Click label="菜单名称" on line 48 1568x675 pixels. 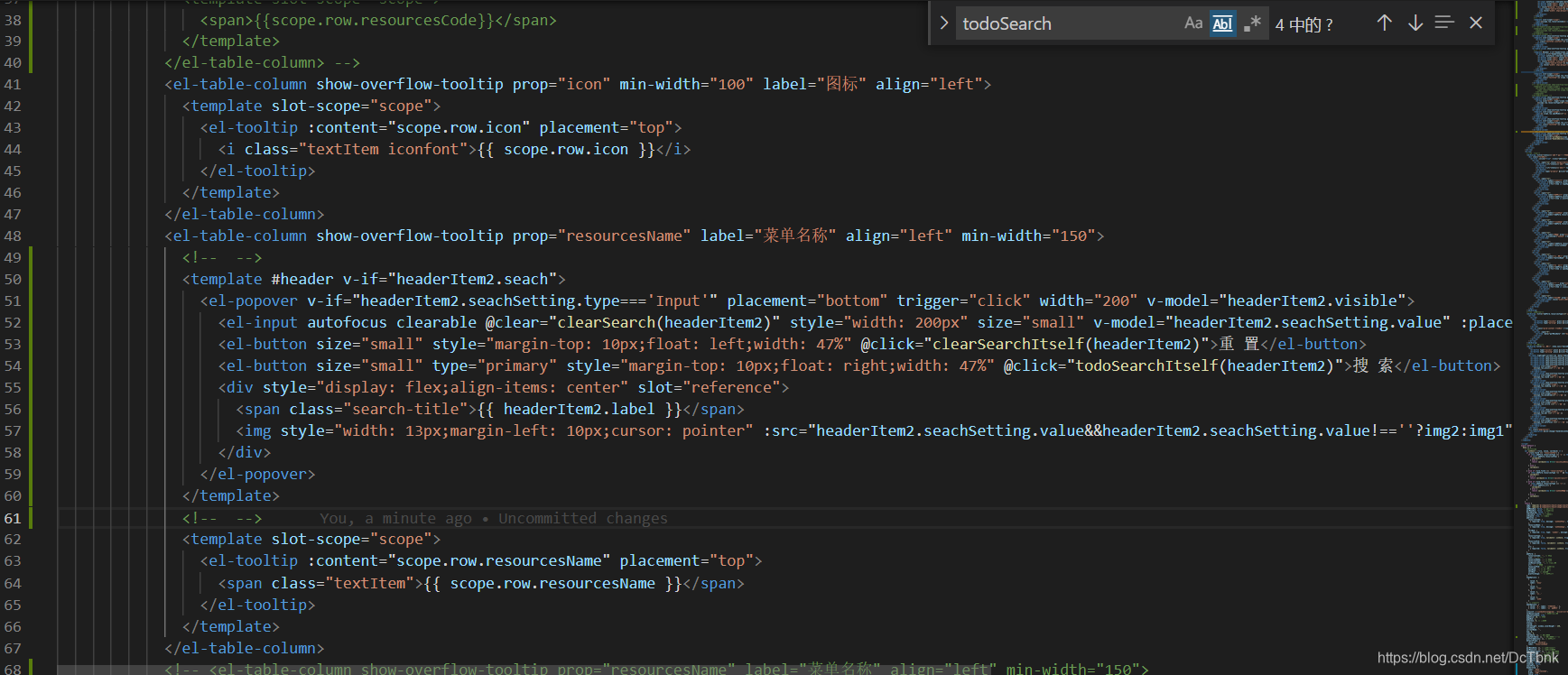tap(768, 236)
